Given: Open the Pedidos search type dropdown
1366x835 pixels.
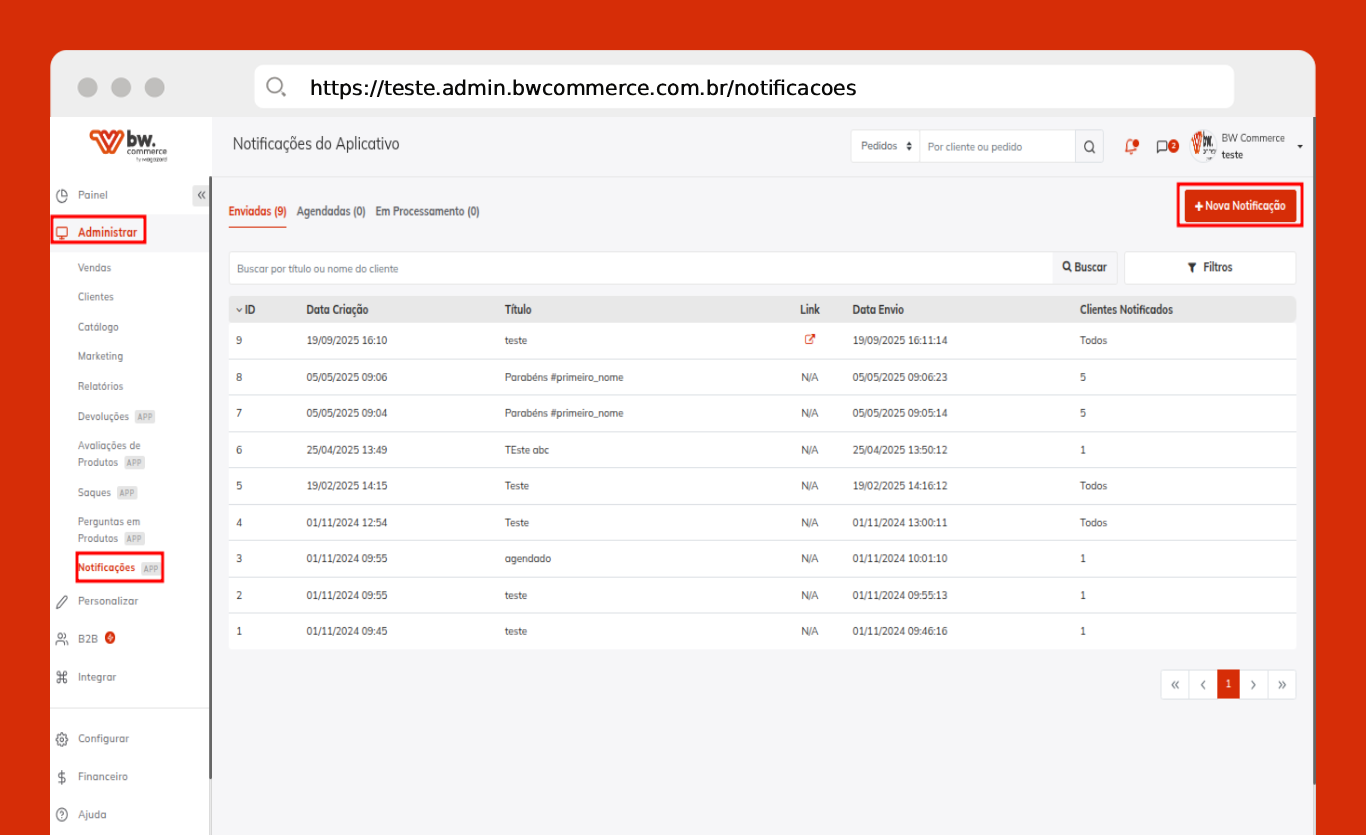Looking at the screenshot, I should (x=885, y=146).
